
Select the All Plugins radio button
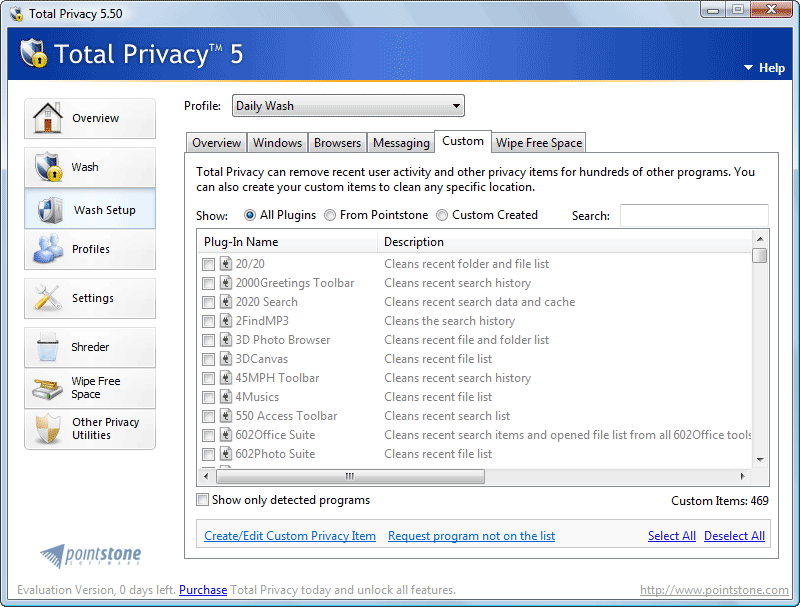tap(249, 215)
